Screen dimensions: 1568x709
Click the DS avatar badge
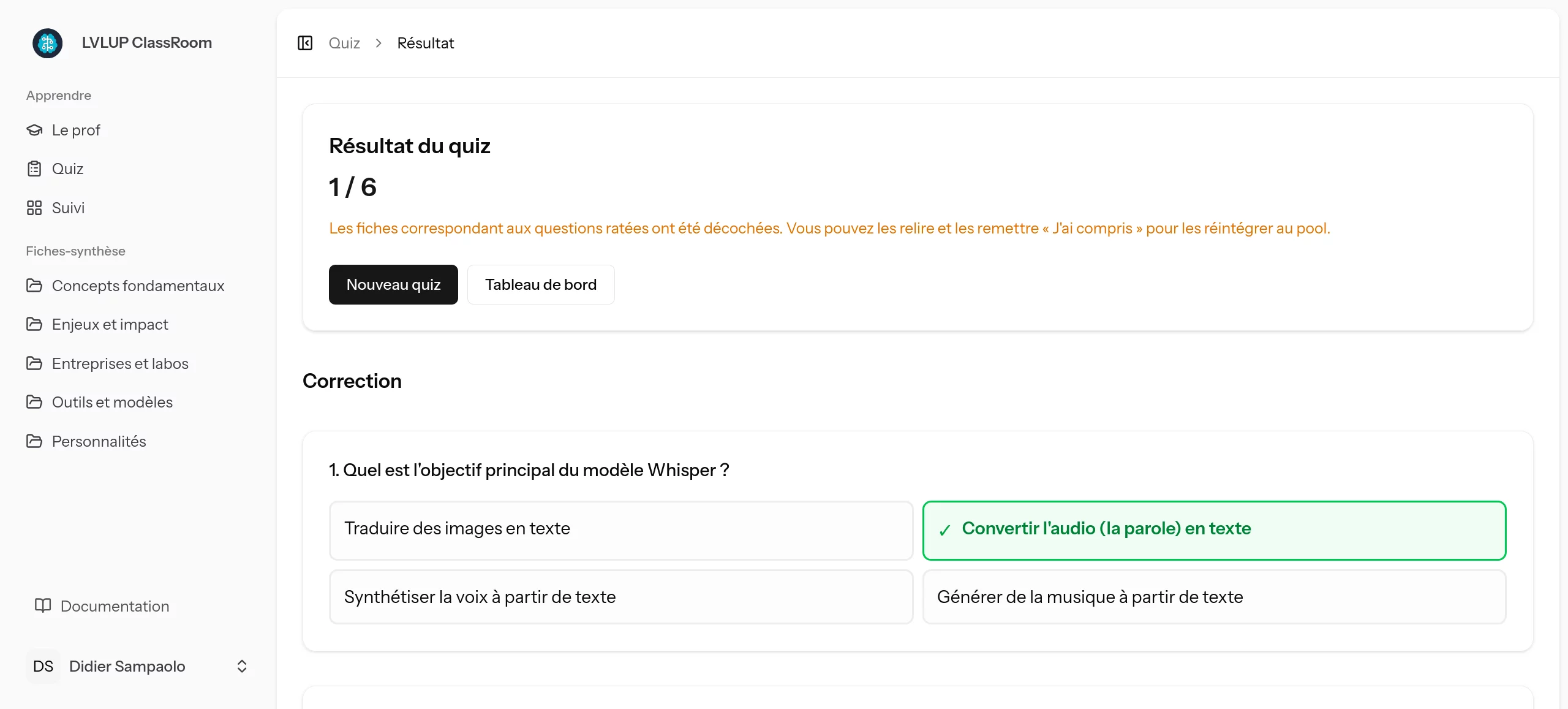[43, 666]
